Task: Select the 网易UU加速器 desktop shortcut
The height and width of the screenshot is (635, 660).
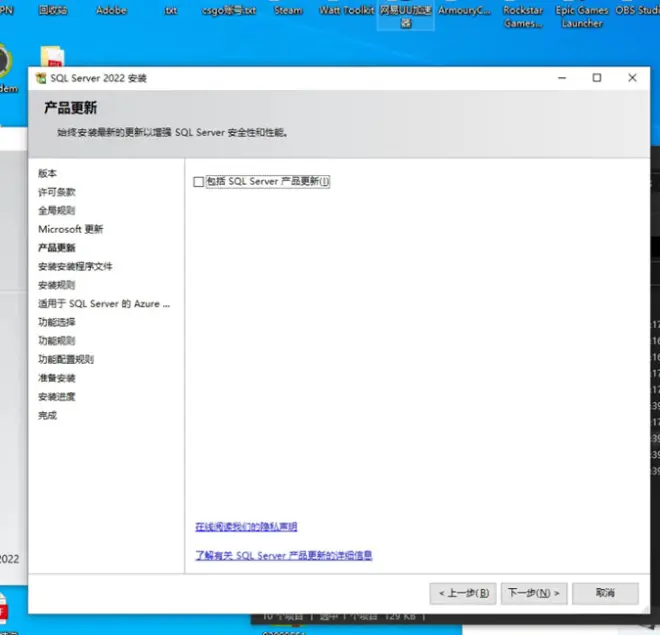Action: 405,15
